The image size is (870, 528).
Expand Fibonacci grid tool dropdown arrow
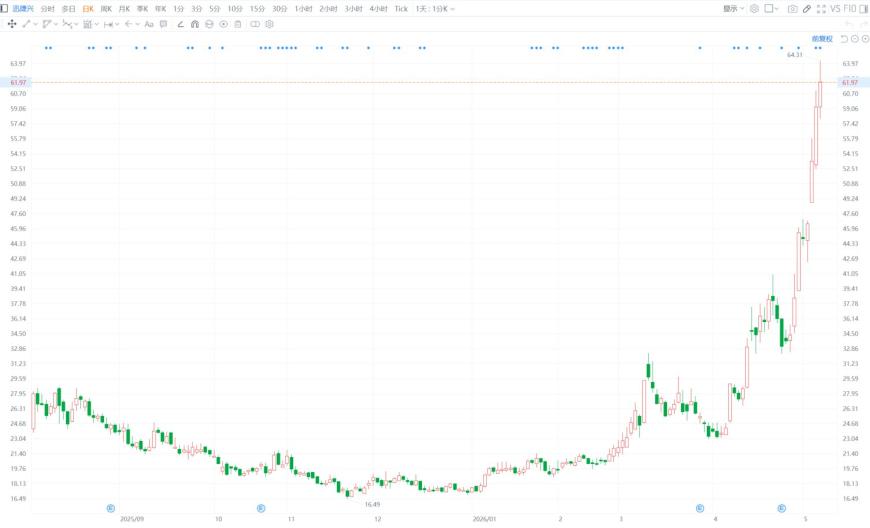point(97,24)
